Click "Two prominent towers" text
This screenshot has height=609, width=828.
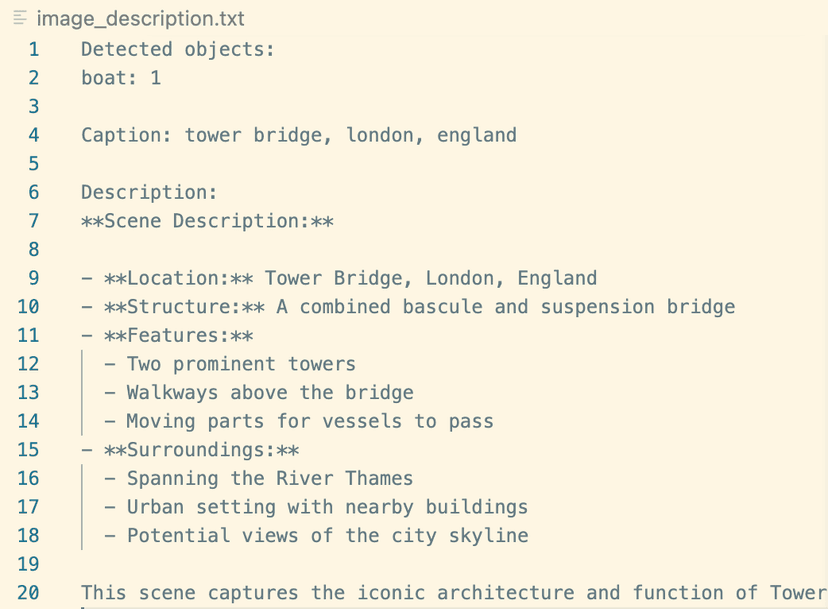point(241,364)
